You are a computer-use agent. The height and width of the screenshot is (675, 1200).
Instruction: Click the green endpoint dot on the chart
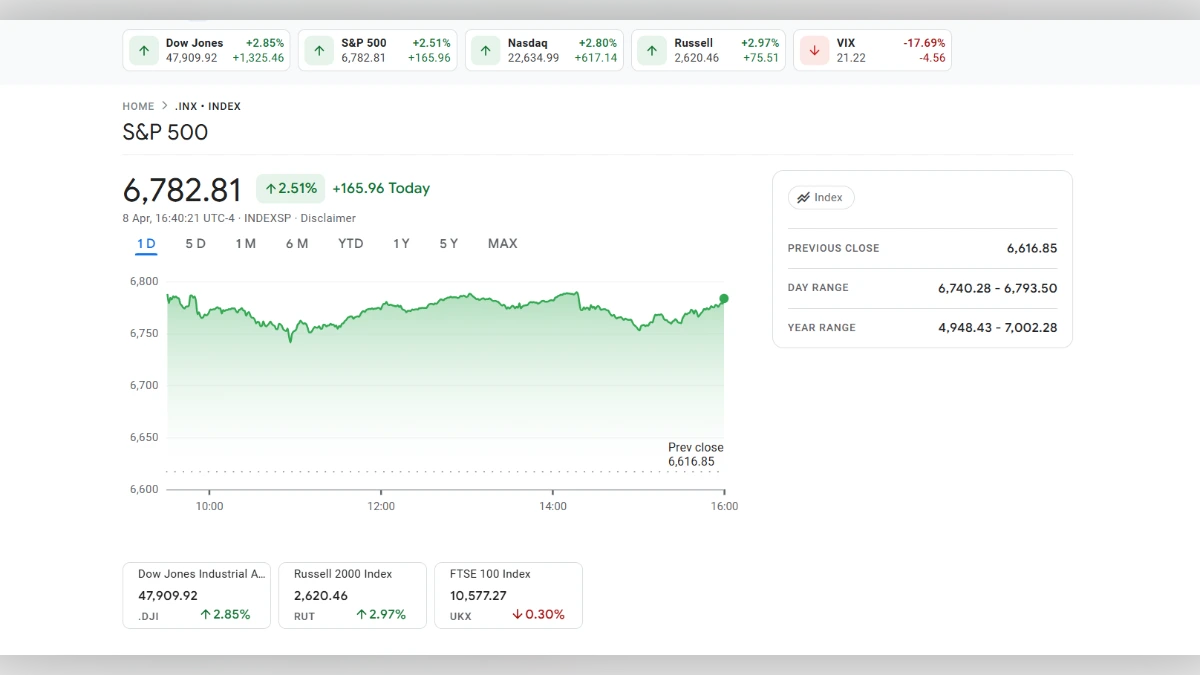724,298
